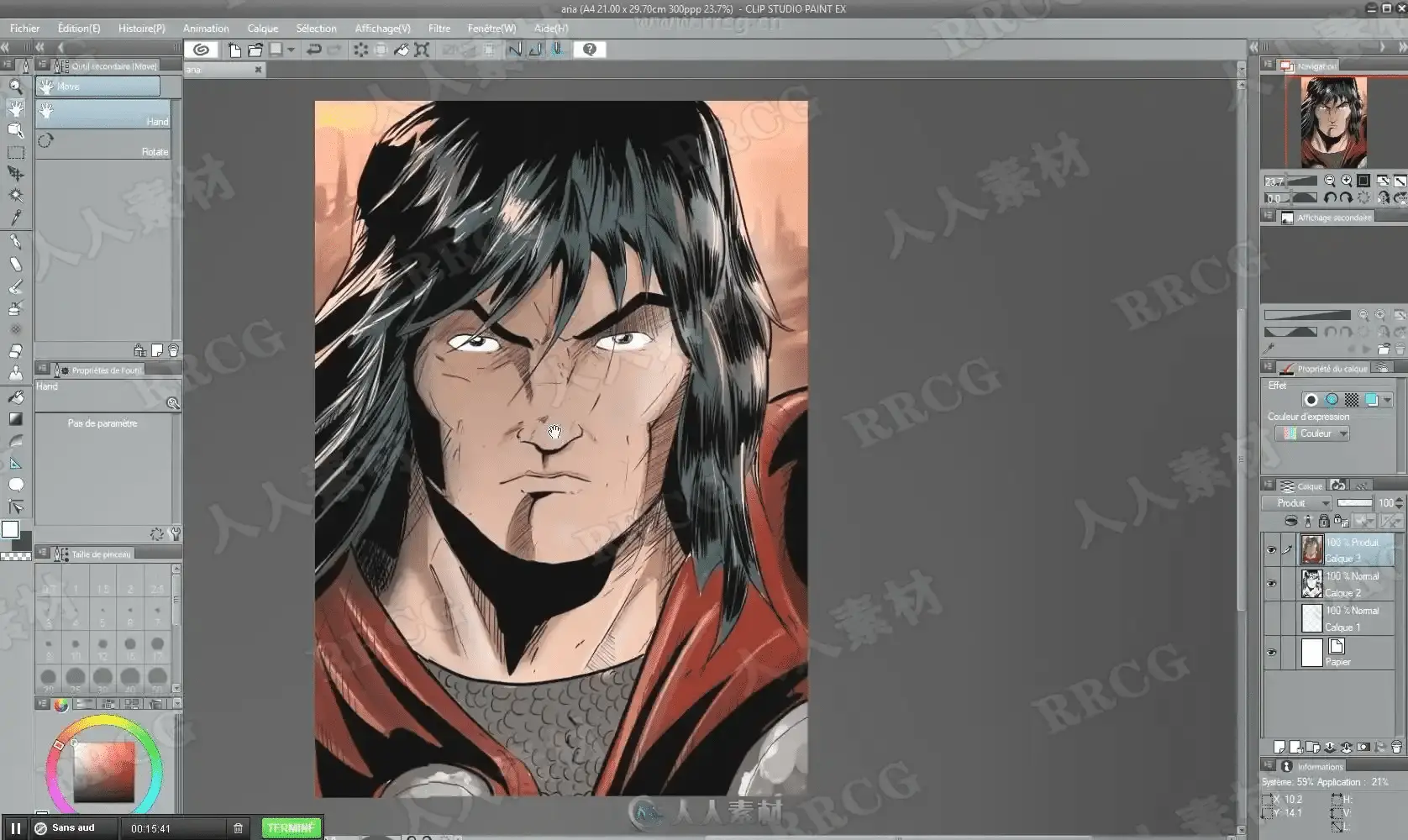1408x840 pixels.
Task: Select the Gradient tool
Action: (15, 418)
